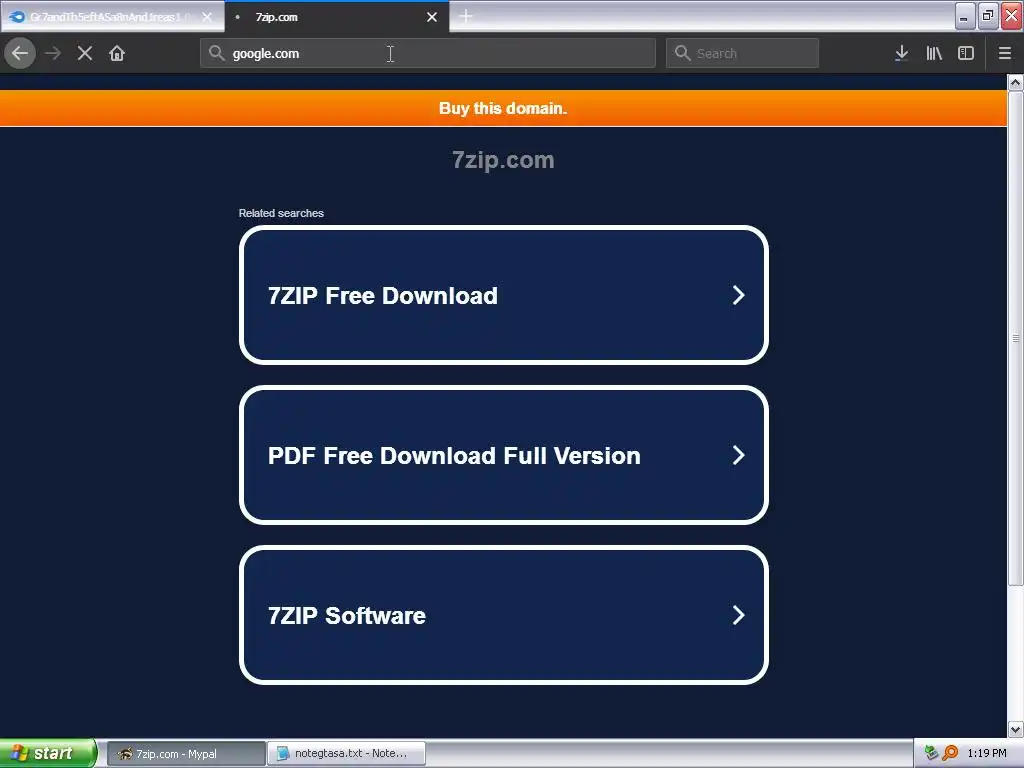1024x768 pixels.
Task: Open the home page via house icon
Action: [117, 53]
